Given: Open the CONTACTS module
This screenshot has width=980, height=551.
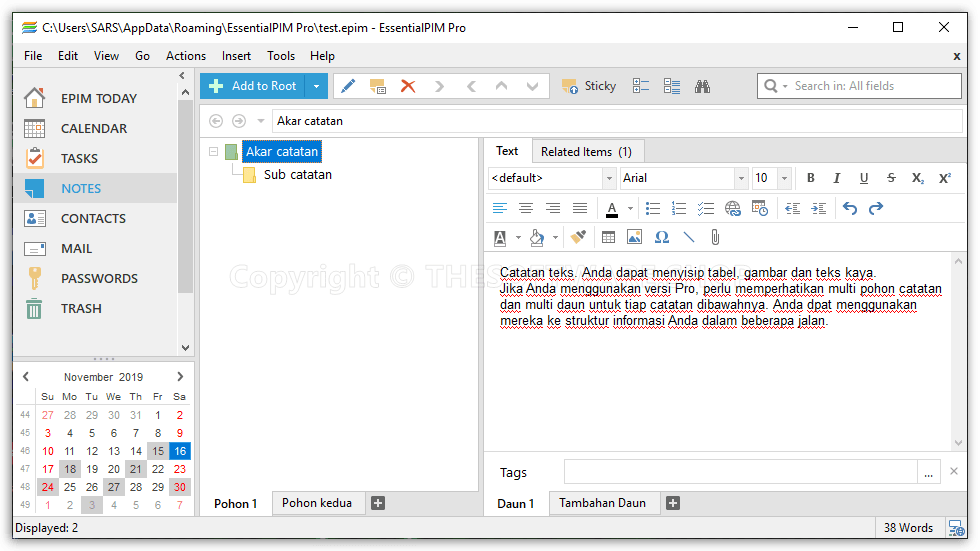Looking at the screenshot, I should tap(93, 218).
